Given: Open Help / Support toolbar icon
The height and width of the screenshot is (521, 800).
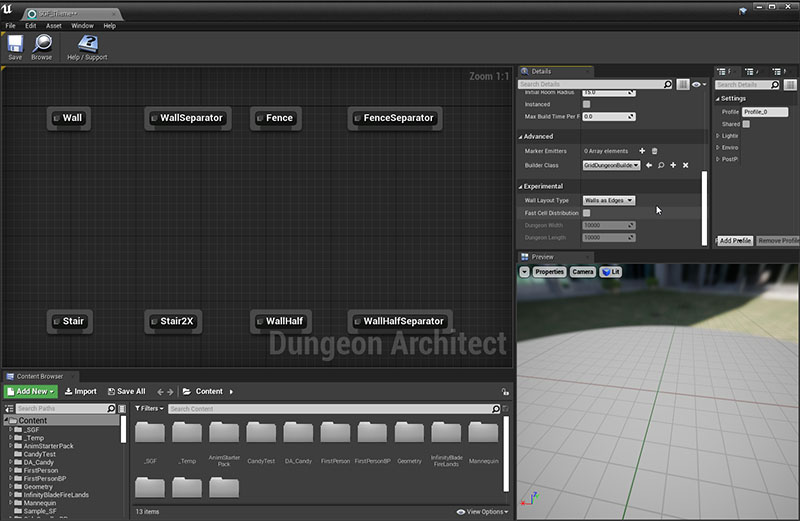Looking at the screenshot, I should point(87,47).
